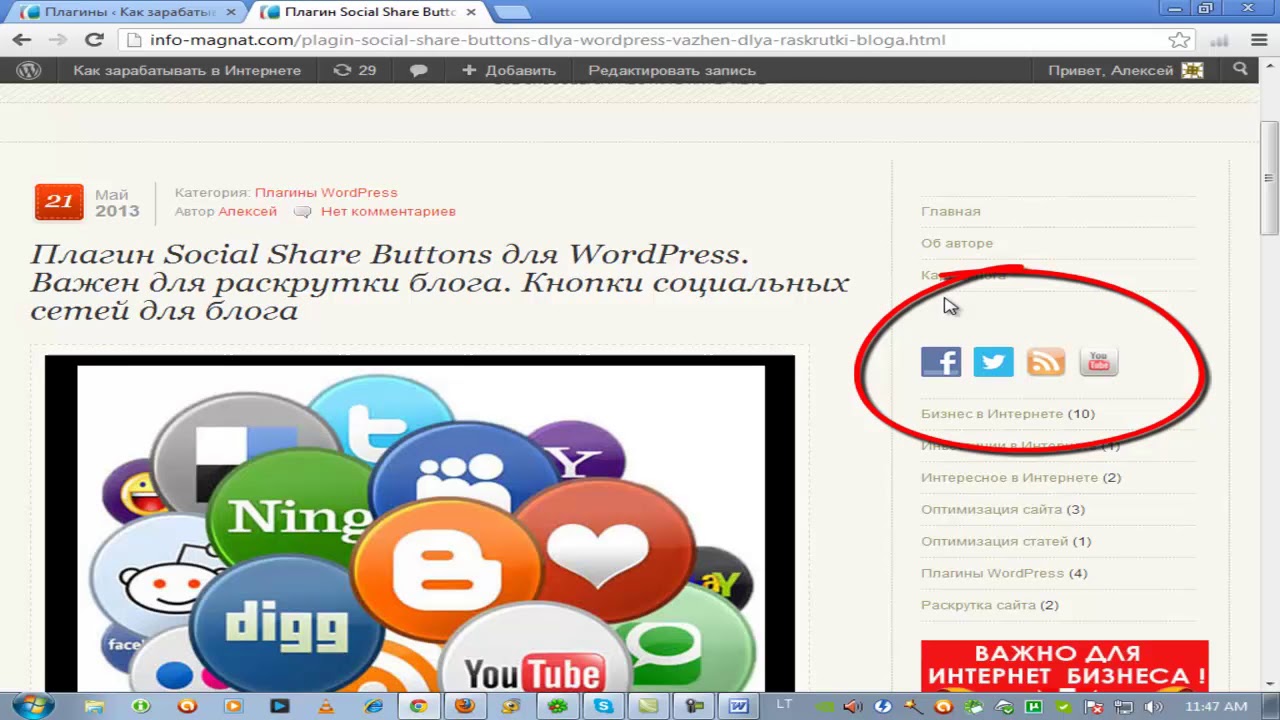The width and height of the screenshot is (1280, 720).
Task: Click the extension bars icon beside the star
Action: pos(1219,40)
